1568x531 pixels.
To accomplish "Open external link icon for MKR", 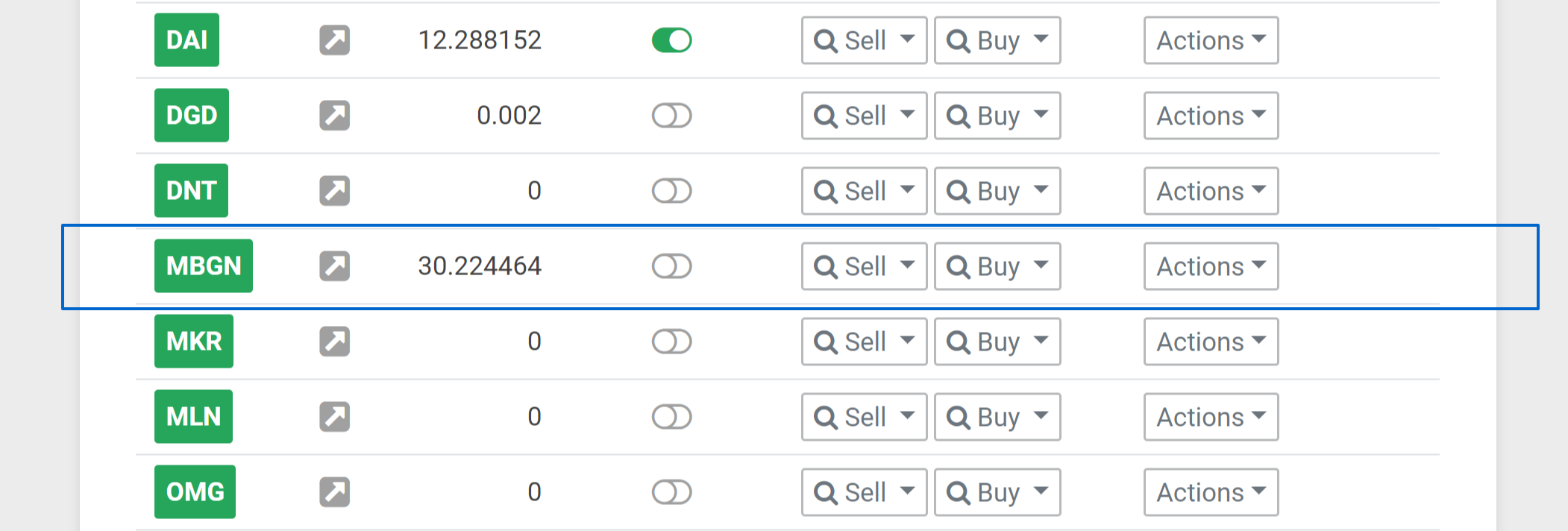I will click(x=335, y=342).
